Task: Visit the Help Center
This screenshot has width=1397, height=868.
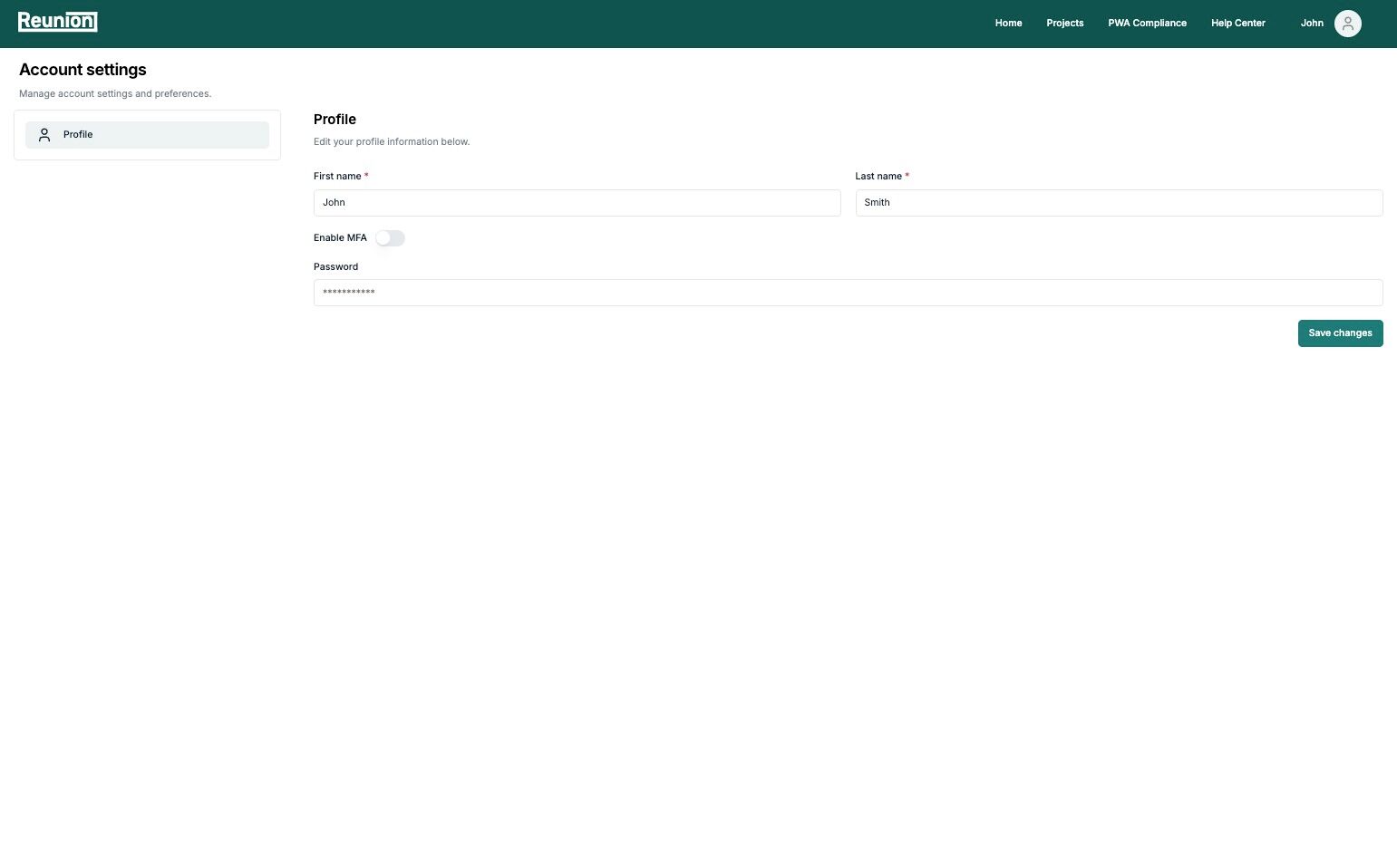Action: [x=1237, y=24]
